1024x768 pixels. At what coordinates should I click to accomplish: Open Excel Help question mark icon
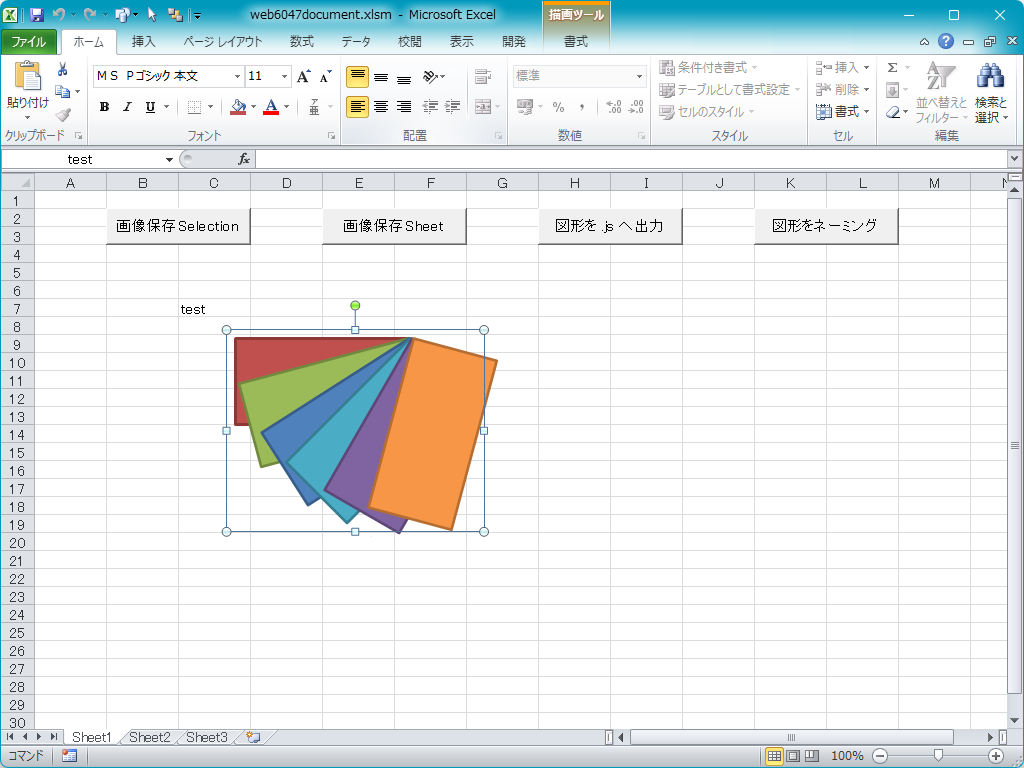click(x=946, y=41)
